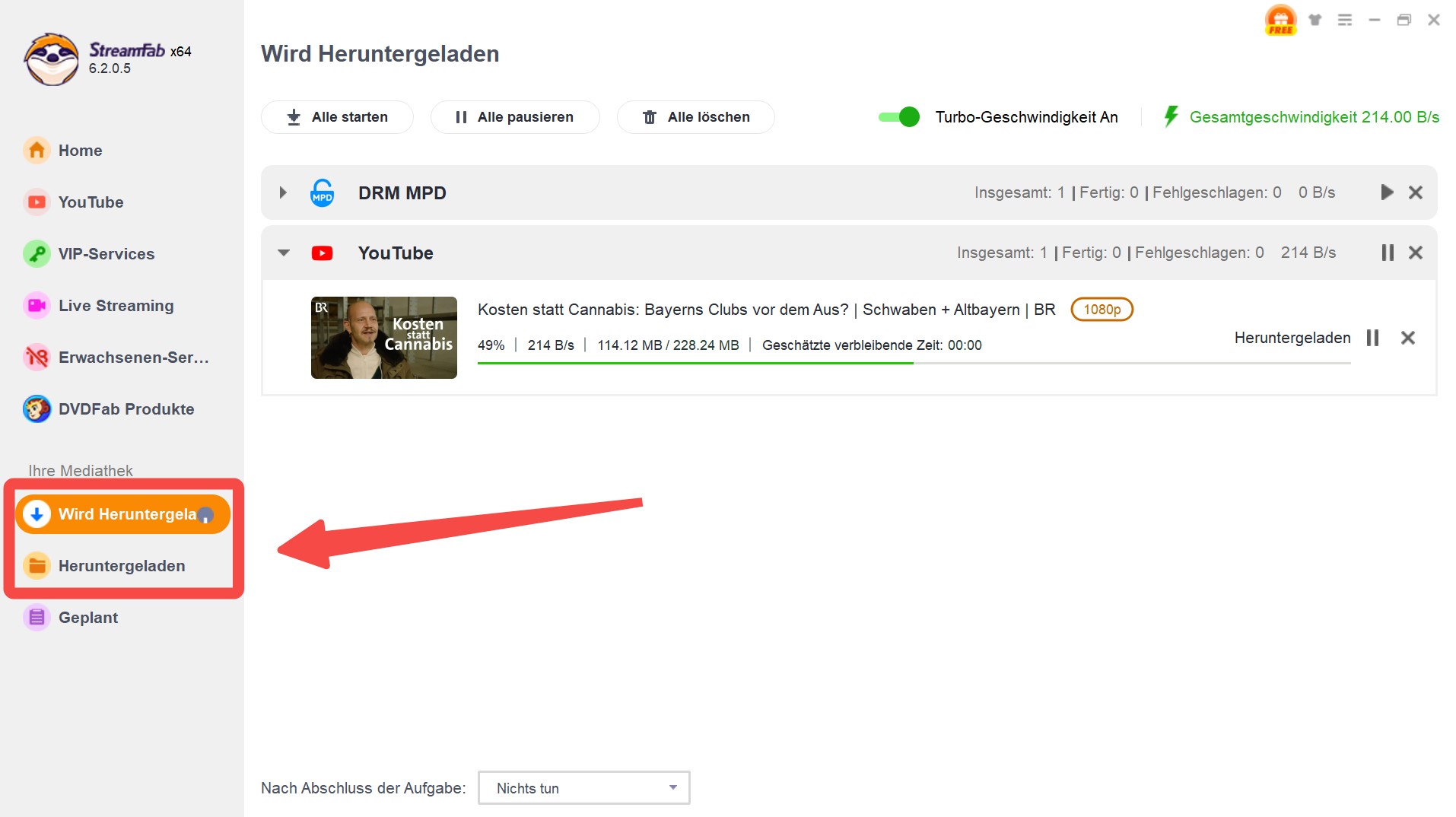Click the purple Geplant list icon
Screen dimensions: 1456x817
click(37, 618)
